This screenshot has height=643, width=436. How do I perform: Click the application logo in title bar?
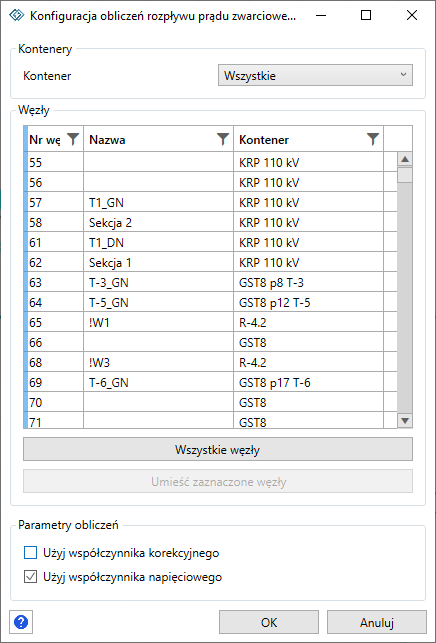17,16
